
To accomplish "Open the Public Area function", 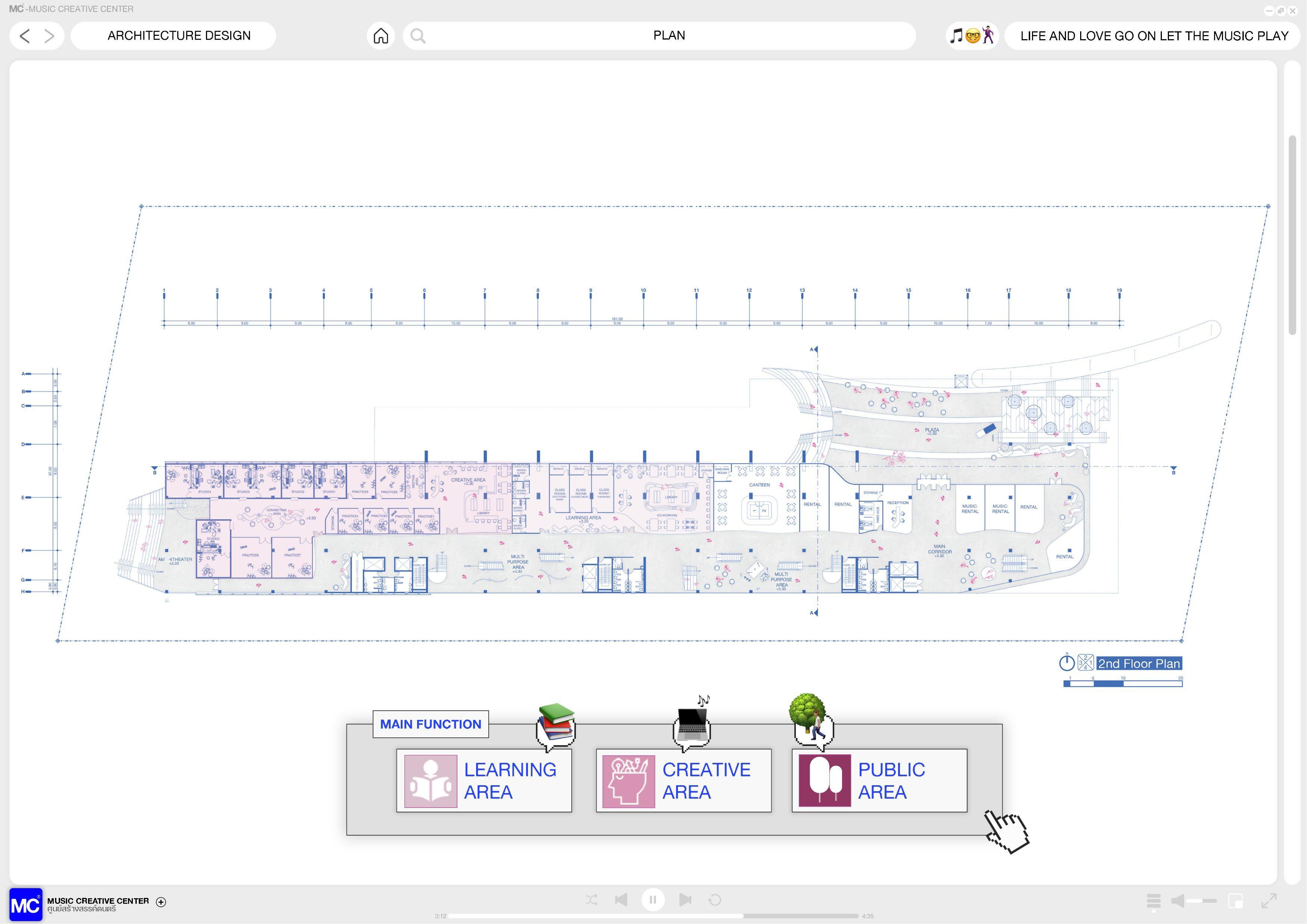I will pos(879,781).
